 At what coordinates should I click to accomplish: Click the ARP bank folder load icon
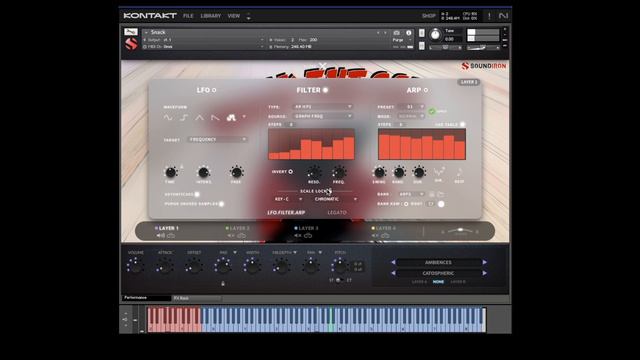pos(440,194)
